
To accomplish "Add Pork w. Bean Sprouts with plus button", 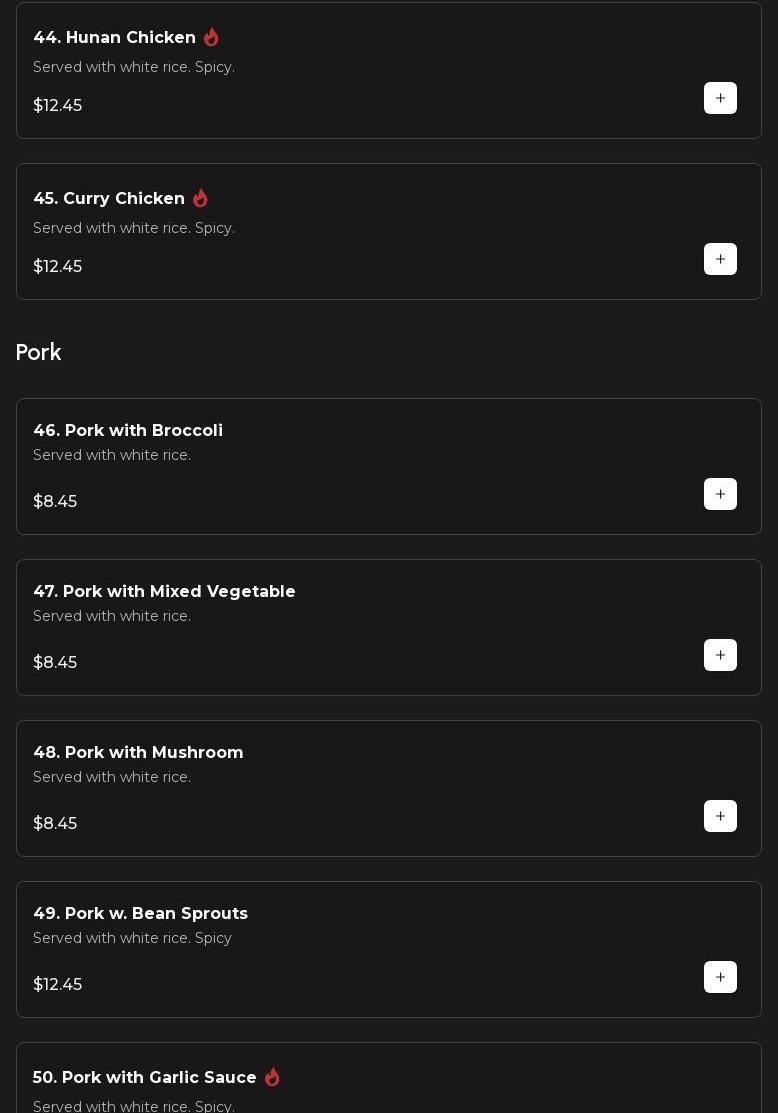I will (720, 977).
